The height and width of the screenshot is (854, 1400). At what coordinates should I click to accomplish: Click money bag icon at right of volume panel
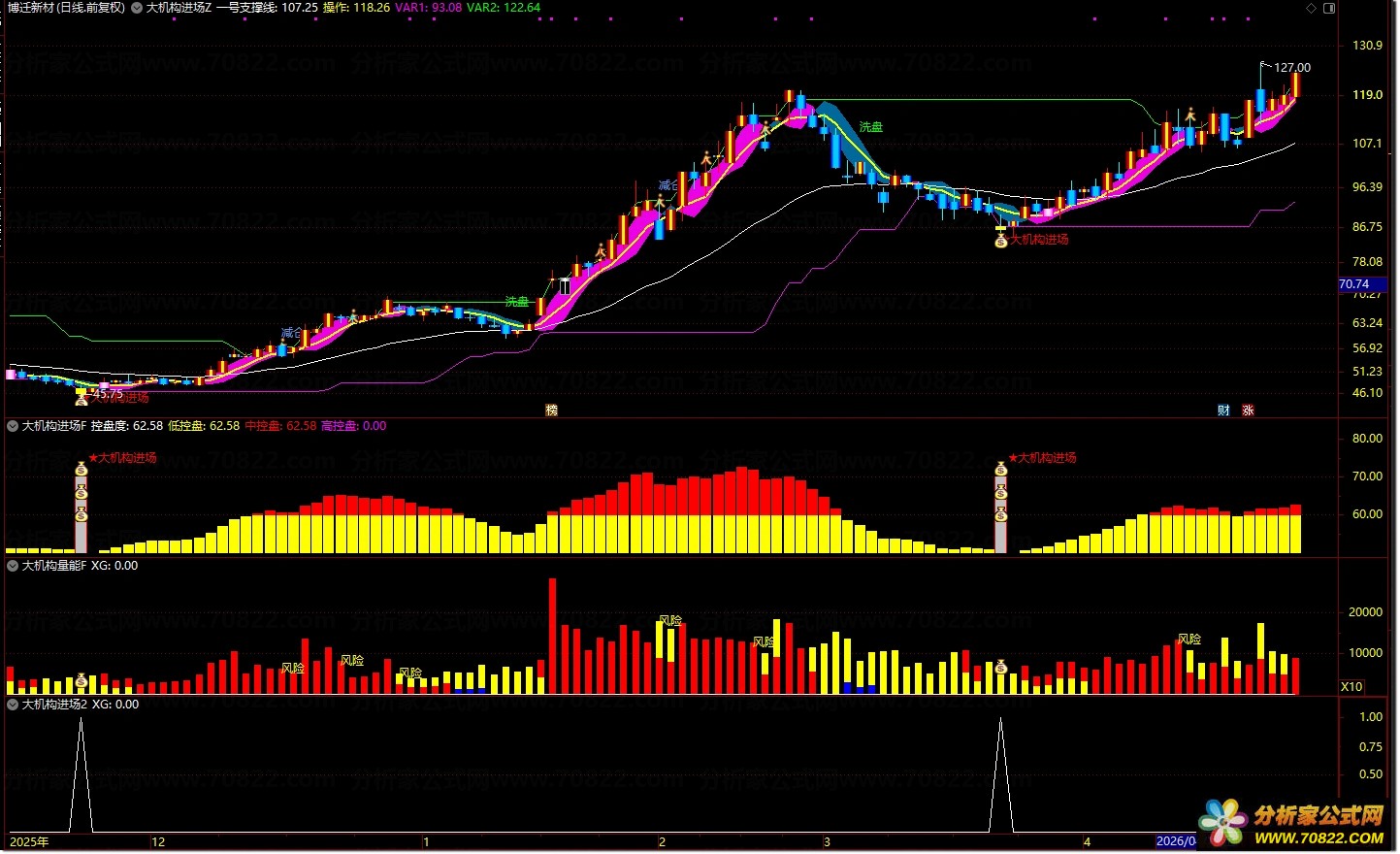coord(1001,667)
